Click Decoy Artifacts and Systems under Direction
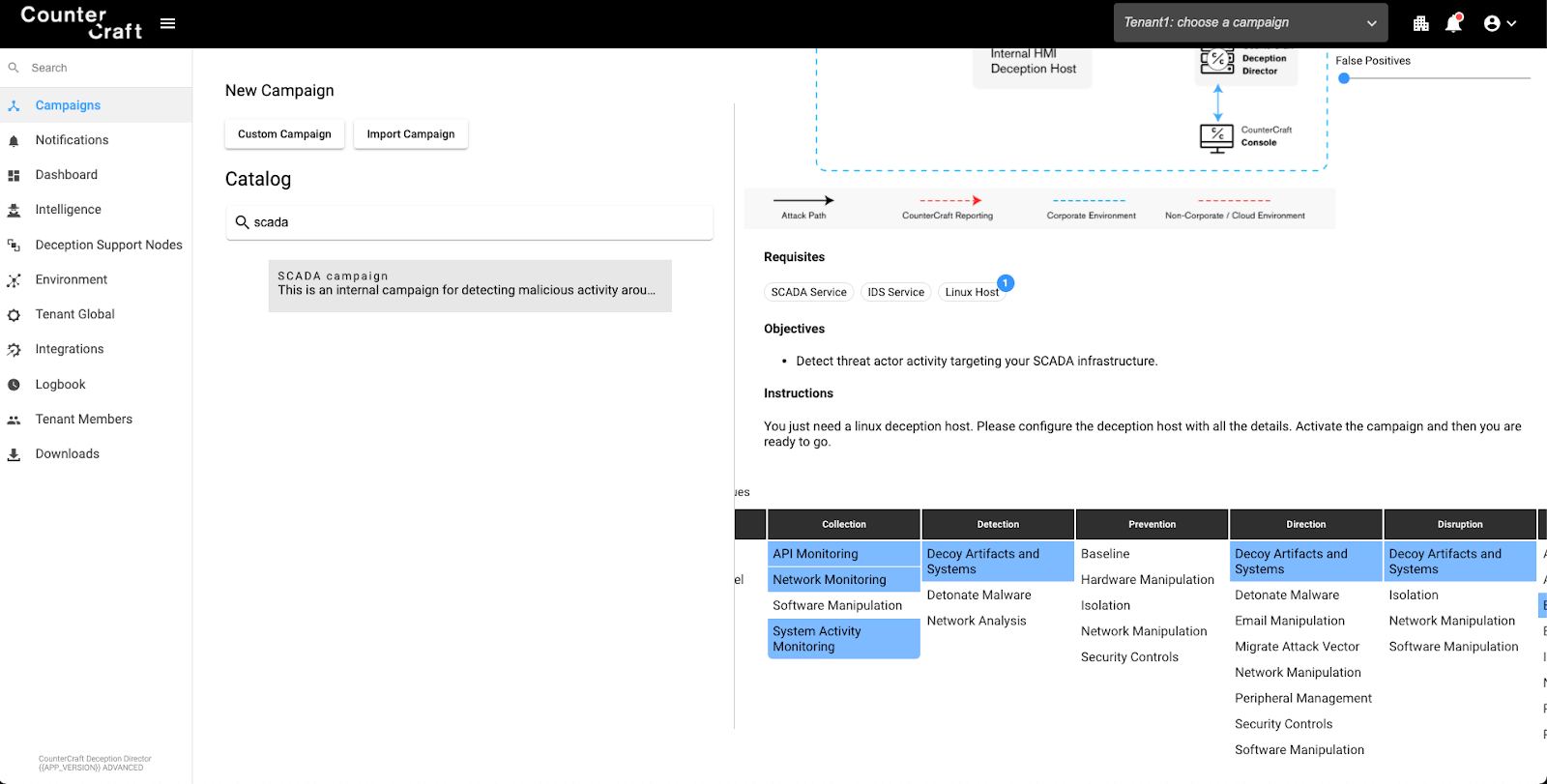1547x784 pixels. pos(1306,562)
